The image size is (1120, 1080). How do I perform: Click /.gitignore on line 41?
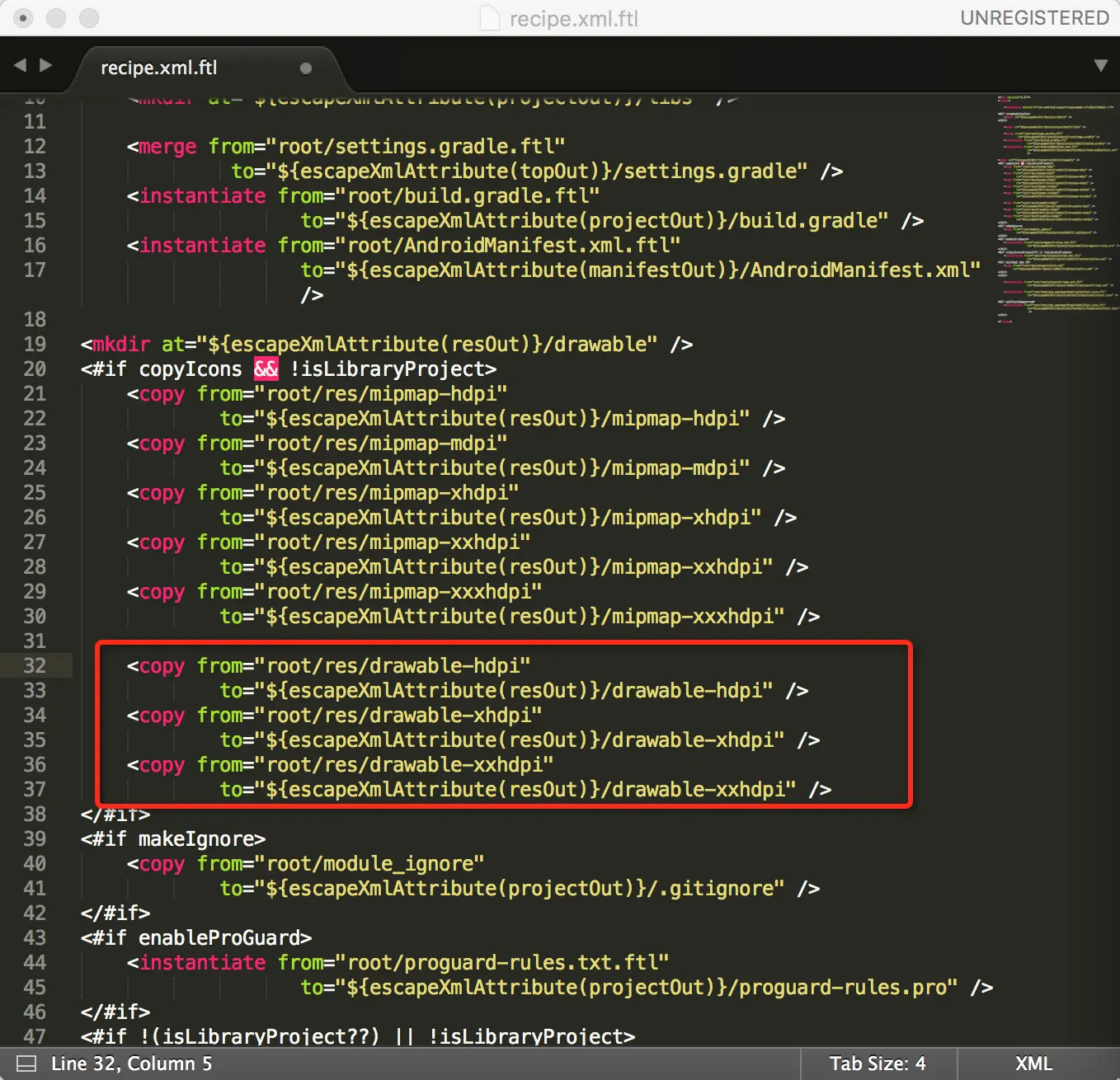tap(710, 889)
